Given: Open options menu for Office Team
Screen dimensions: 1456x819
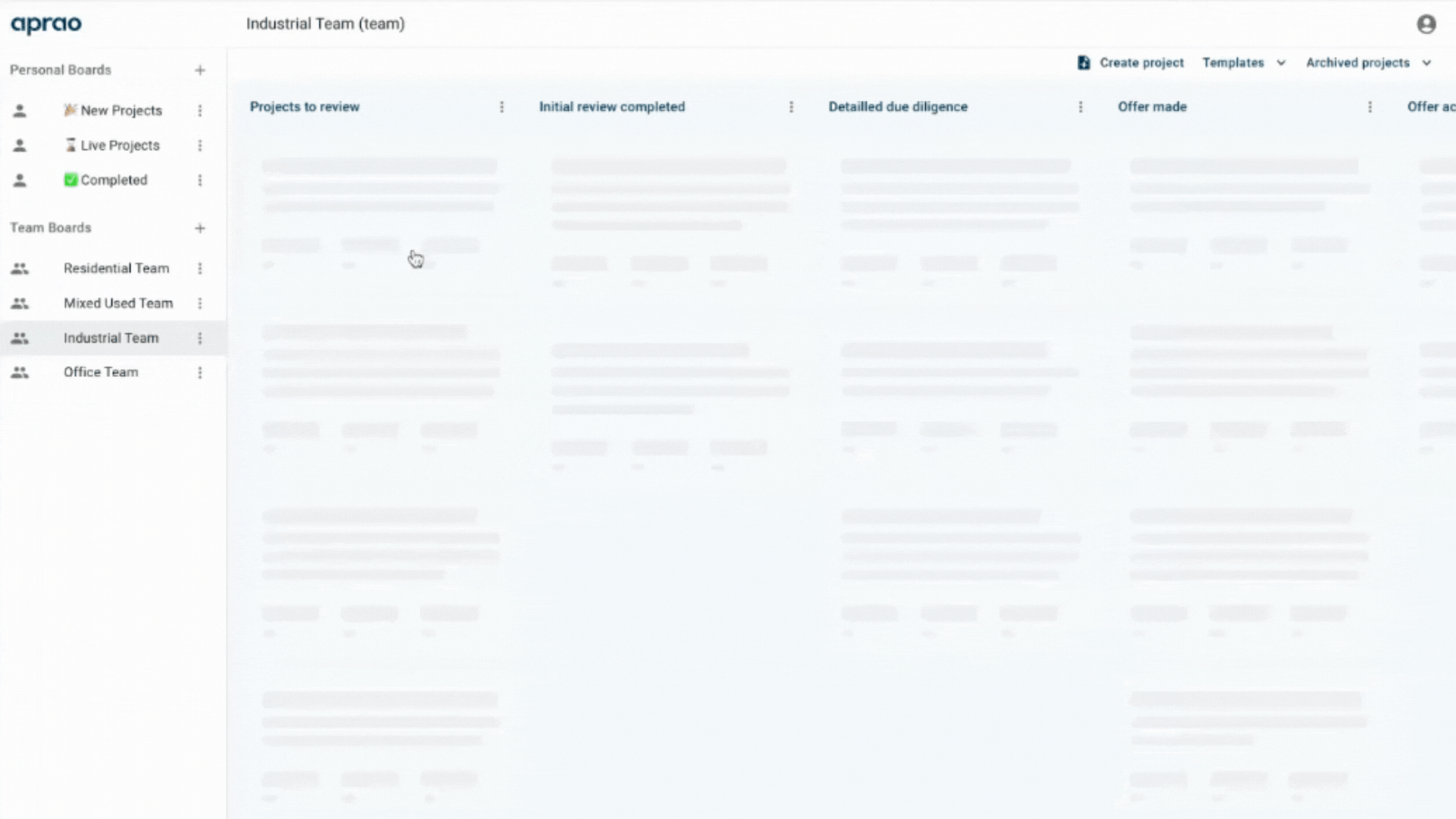Looking at the screenshot, I should coord(200,372).
